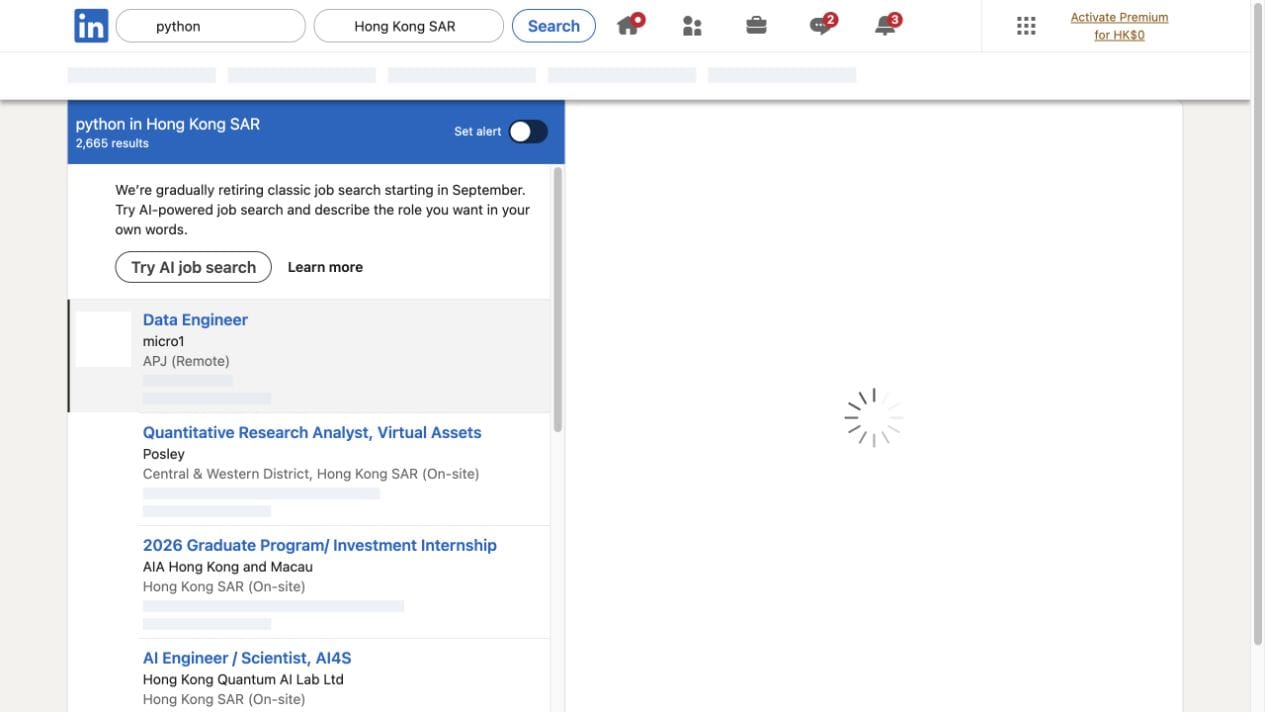Viewport: 1265px width, 712px height.
Task: Click the LinkedIn logo
Action: click(x=91, y=26)
